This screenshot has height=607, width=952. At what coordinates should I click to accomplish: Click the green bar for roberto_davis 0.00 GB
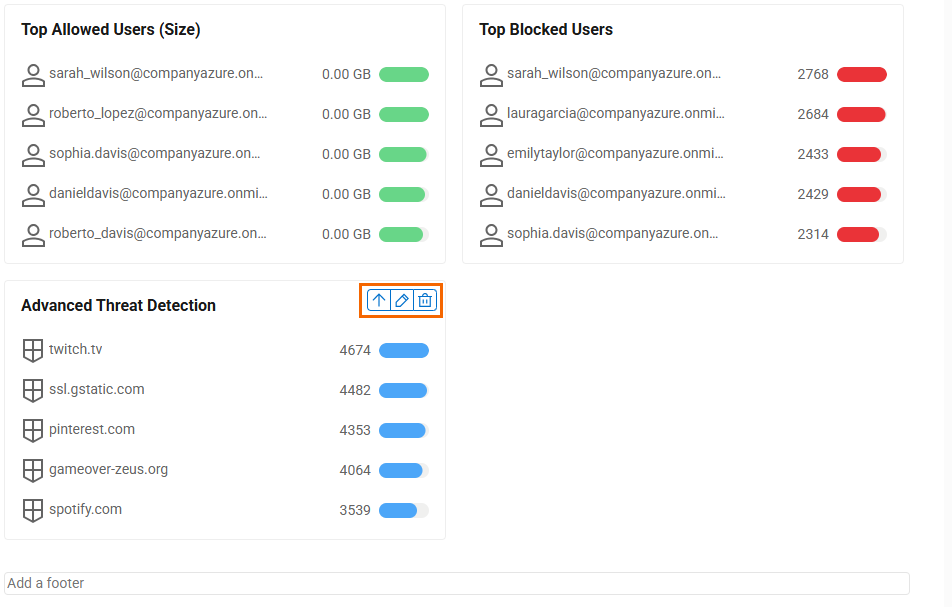pos(403,234)
